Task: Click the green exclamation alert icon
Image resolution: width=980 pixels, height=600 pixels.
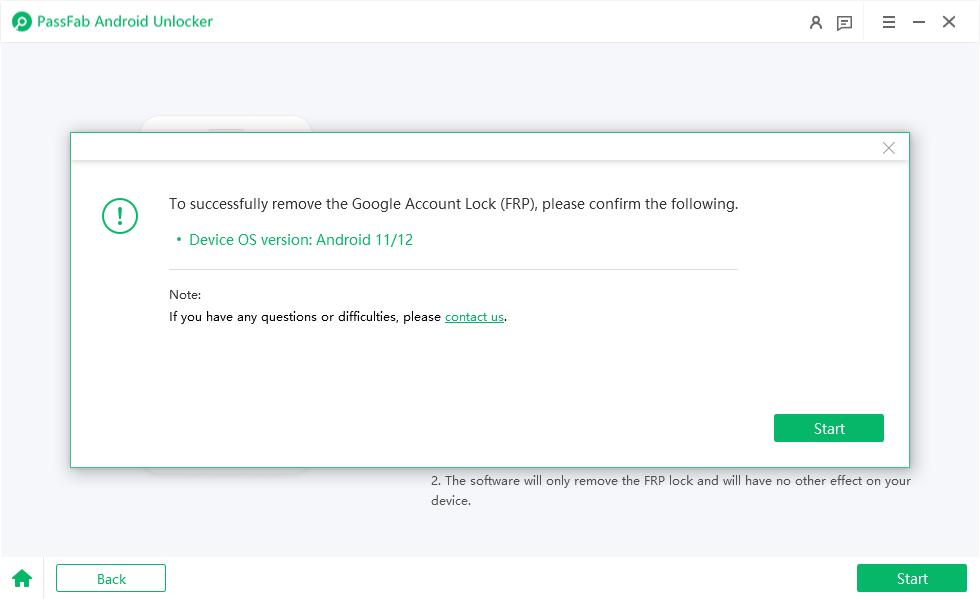Action: click(x=120, y=216)
